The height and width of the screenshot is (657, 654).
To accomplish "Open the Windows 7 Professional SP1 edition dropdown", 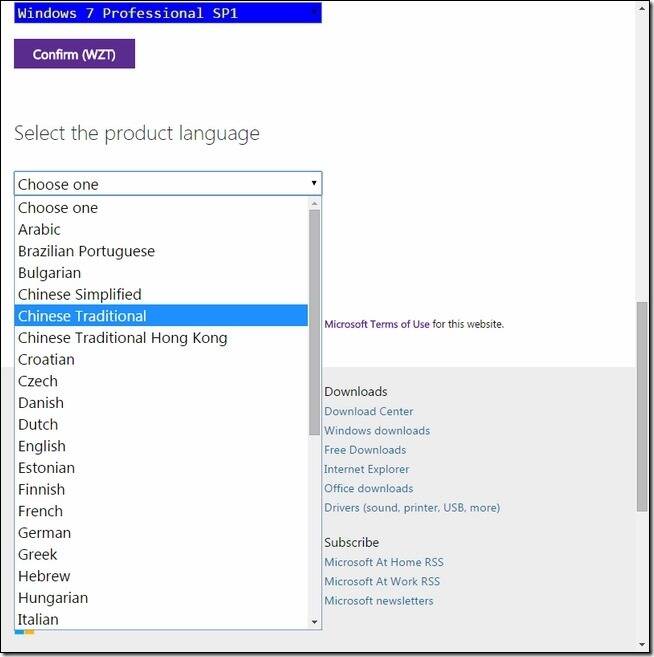I will click(x=168, y=13).
